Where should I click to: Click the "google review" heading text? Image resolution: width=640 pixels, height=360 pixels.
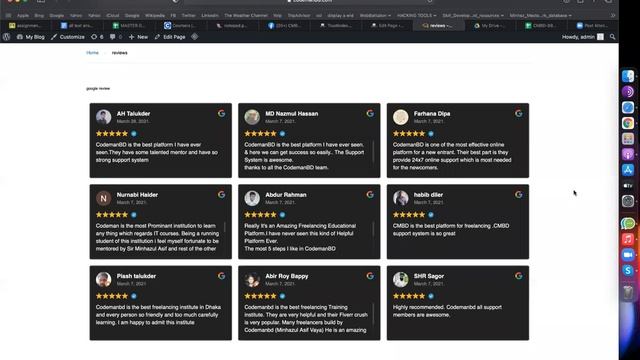pyautogui.click(x=98, y=88)
